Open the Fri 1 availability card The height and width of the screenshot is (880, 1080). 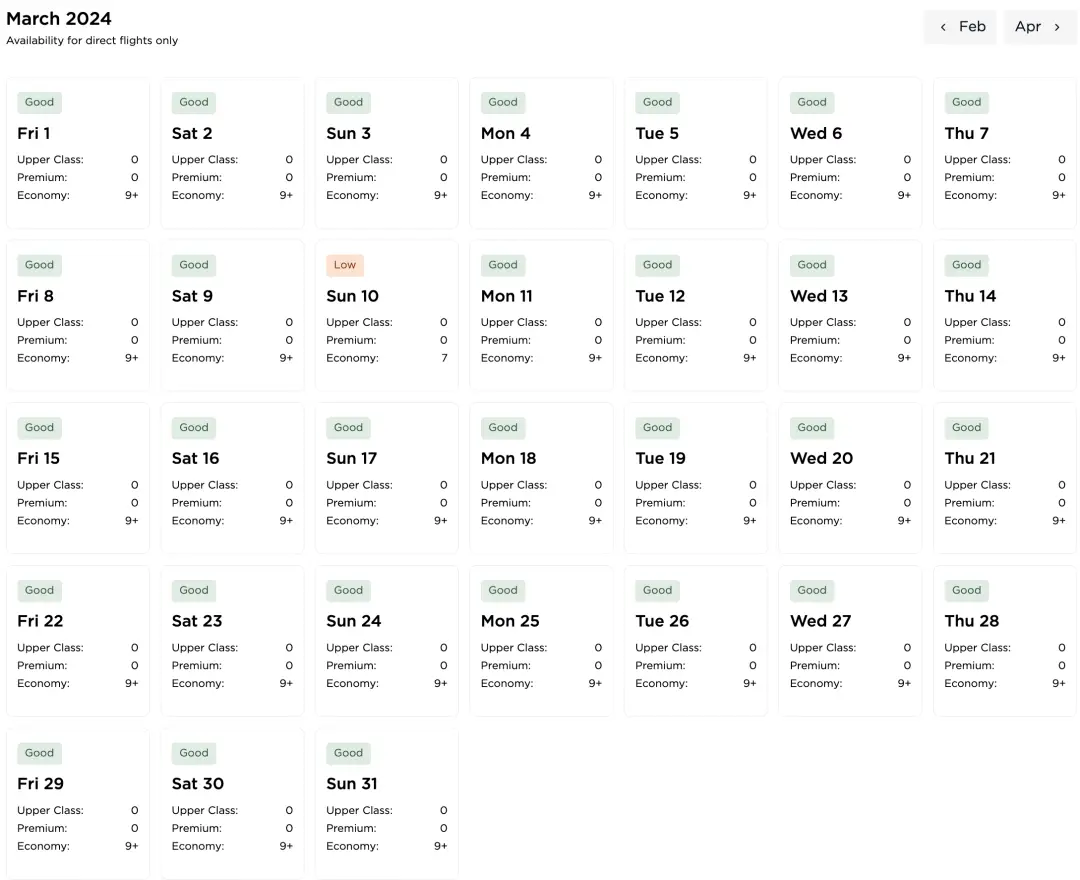[78, 153]
